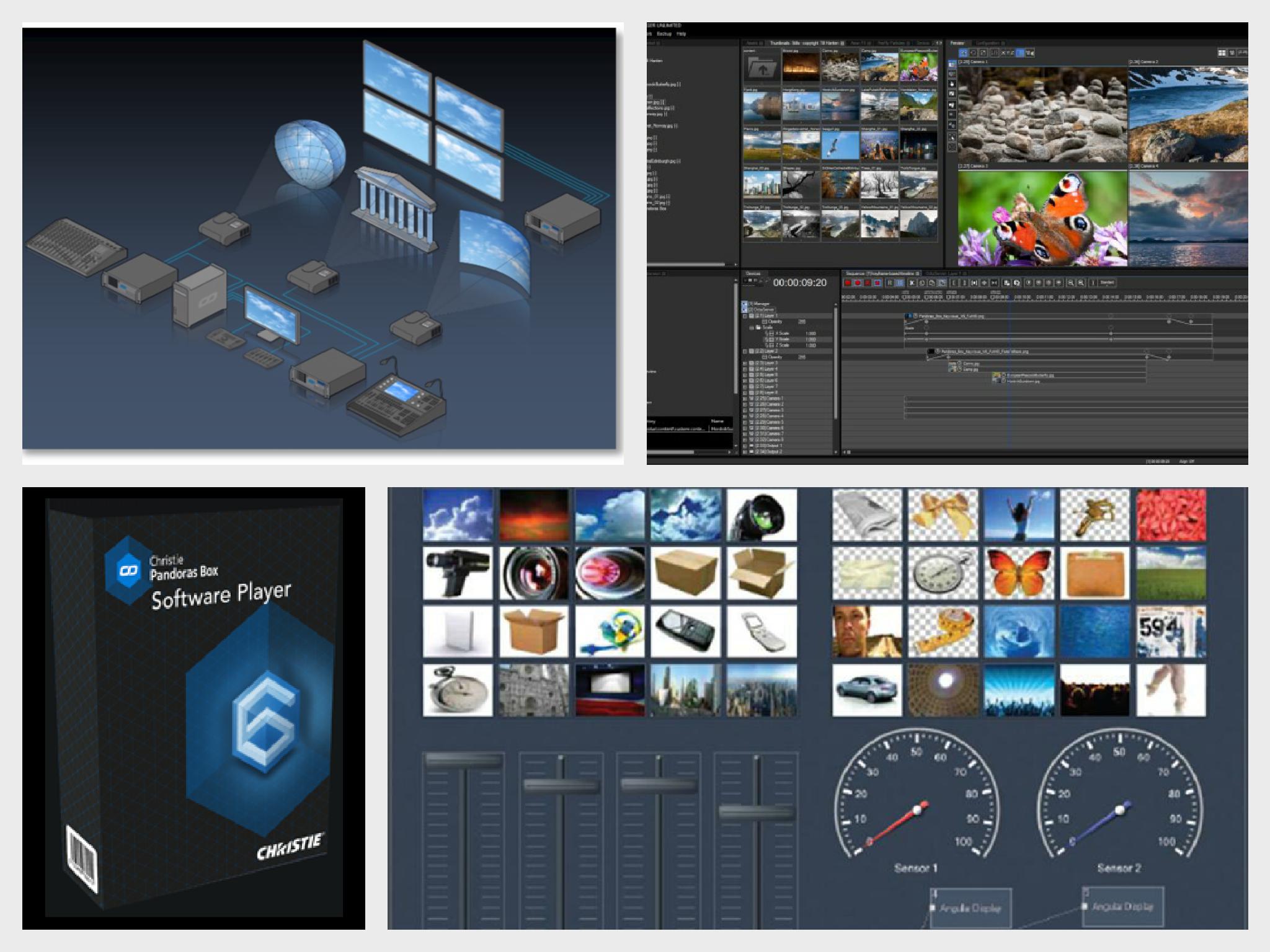Viewport: 1270px width, 952px height.
Task: Click the Angular Display node under Sensor 1
Action: [x=970, y=908]
